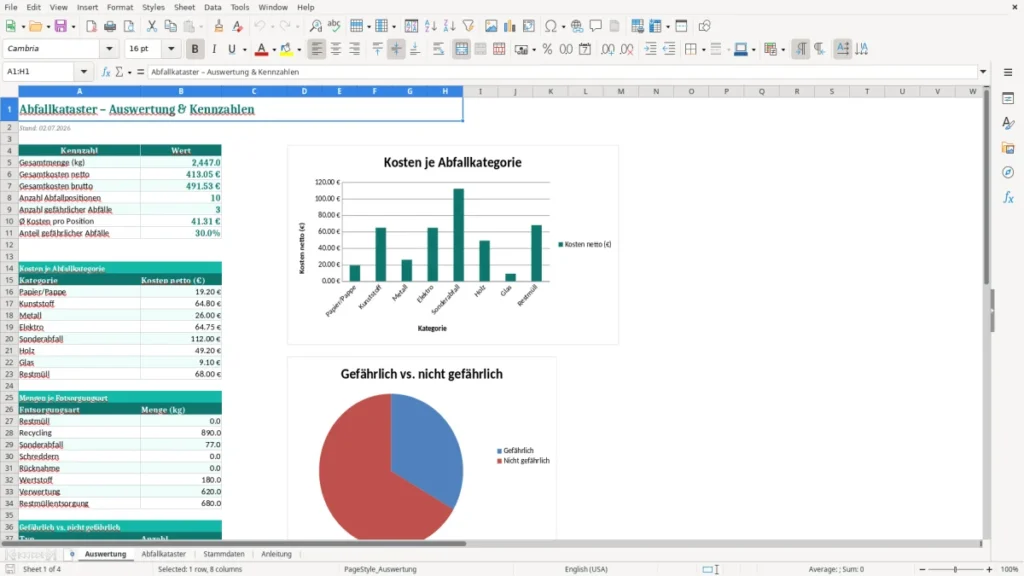The height and width of the screenshot is (576, 1024).
Task: Sort descending Z to A
Action: (449, 26)
